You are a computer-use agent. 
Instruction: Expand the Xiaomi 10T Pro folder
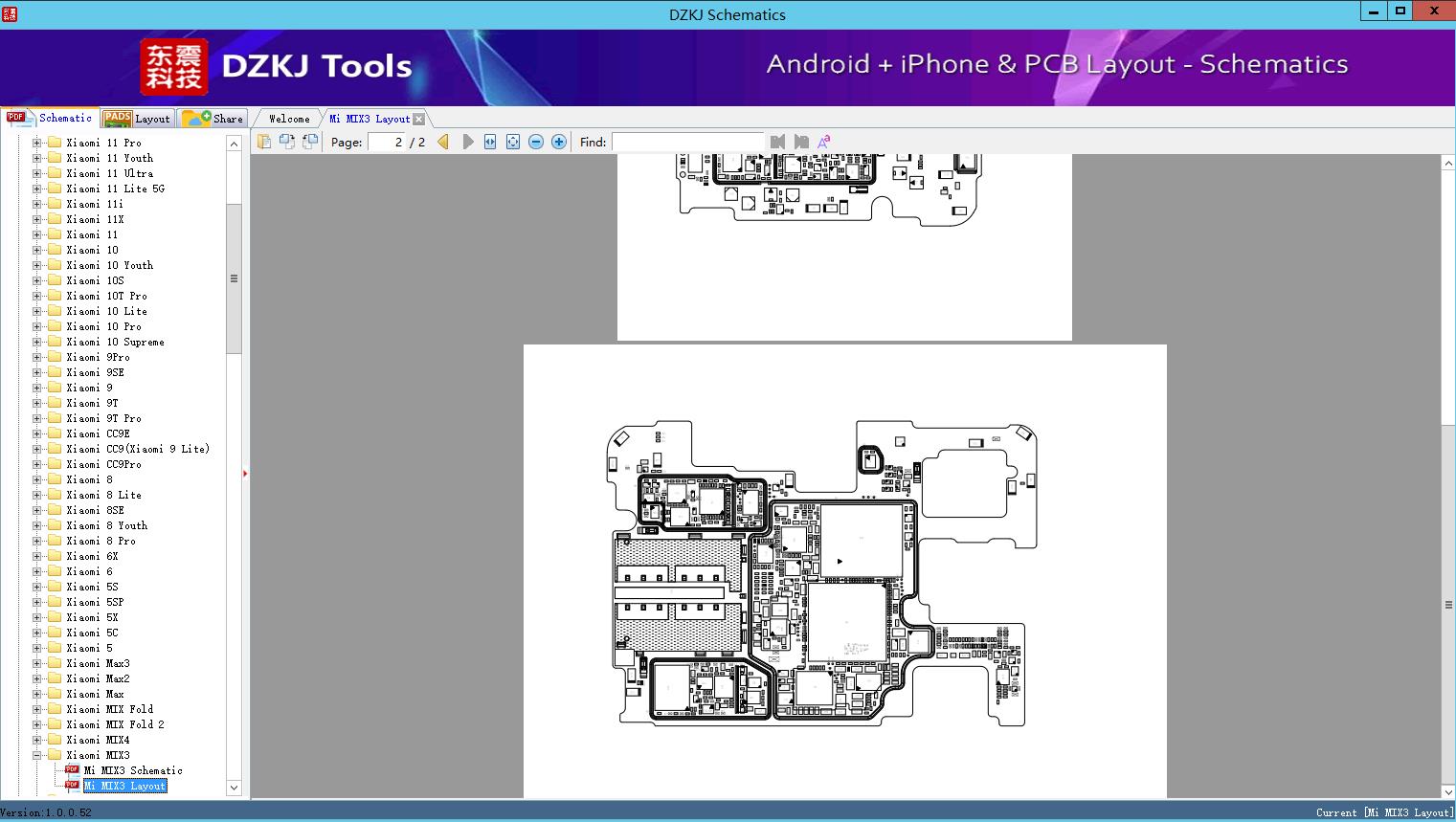(36, 296)
